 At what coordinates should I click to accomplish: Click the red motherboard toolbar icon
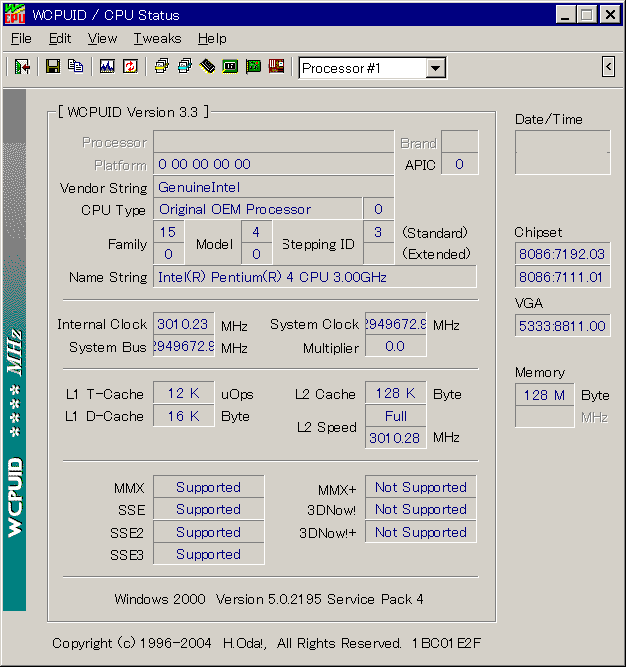[x=276, y=67]
